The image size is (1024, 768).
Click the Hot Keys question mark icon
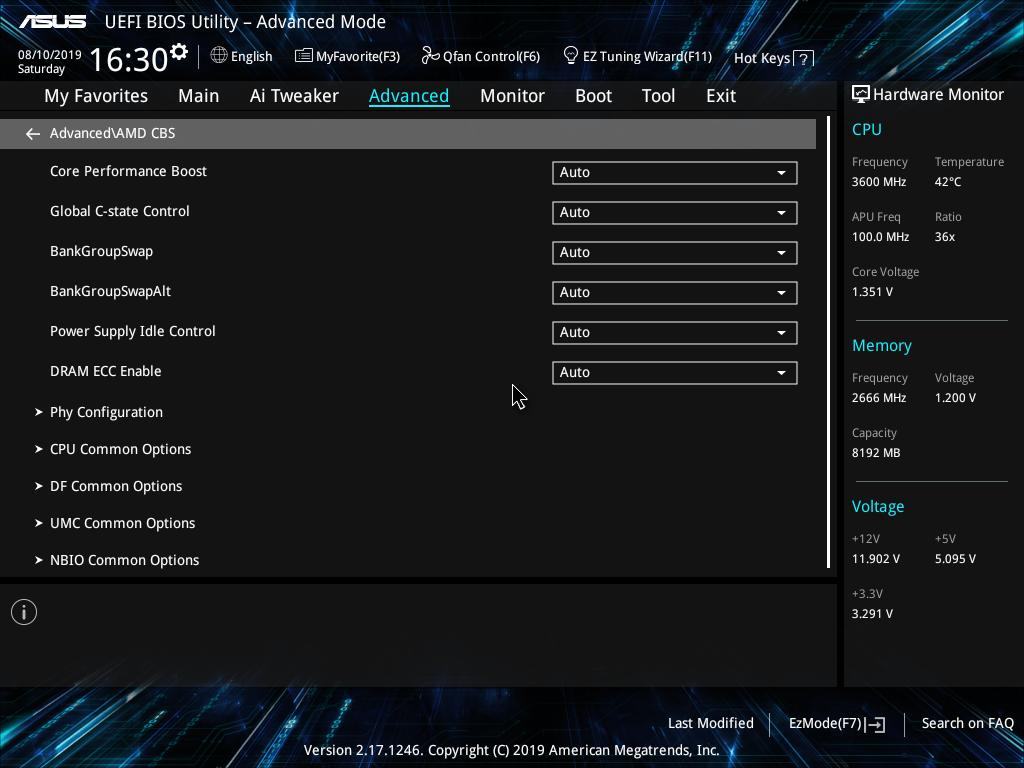[804, 59]
